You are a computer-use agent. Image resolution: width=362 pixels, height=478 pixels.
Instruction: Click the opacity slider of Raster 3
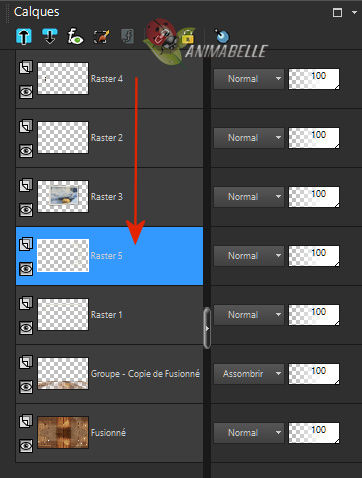coord(314,197)
